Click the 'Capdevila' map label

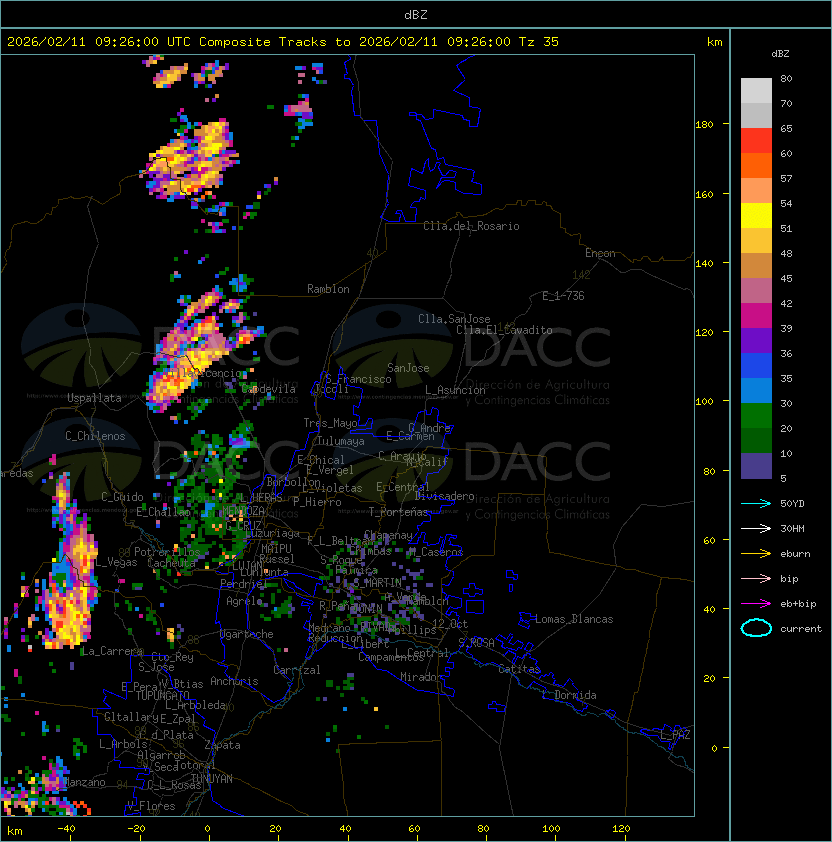[269, 389]
